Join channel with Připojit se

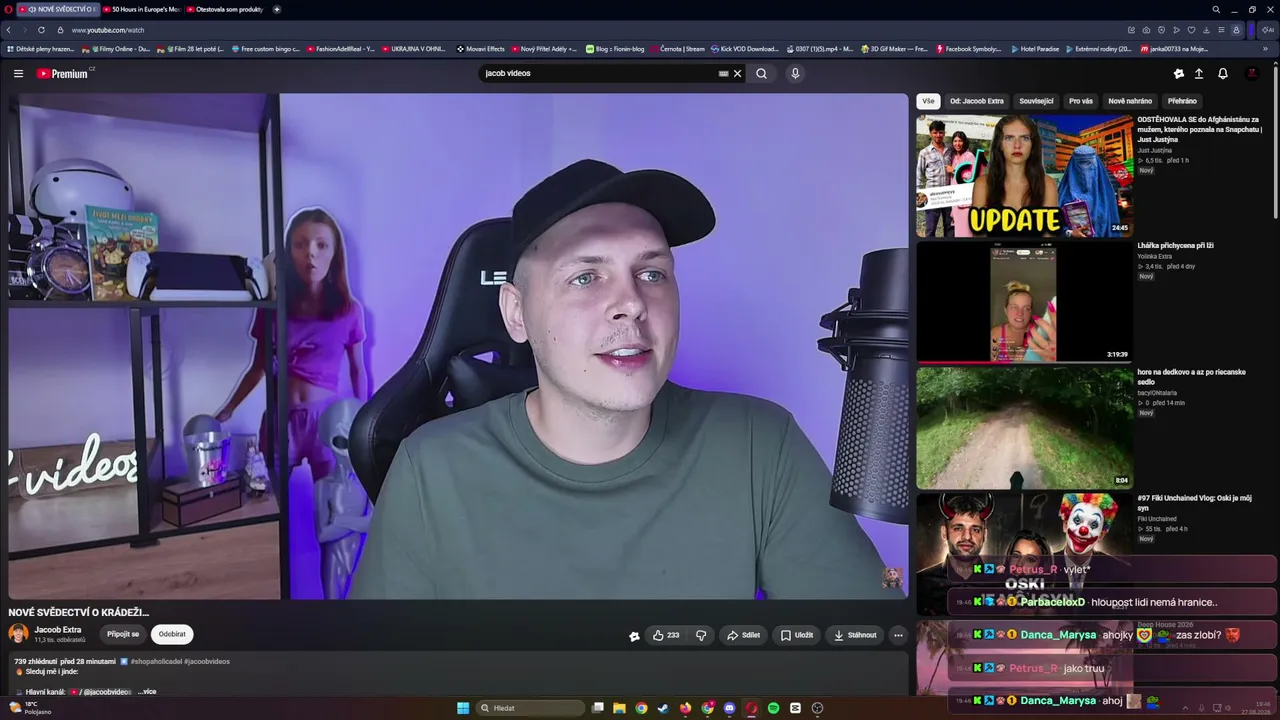point(123,634)
